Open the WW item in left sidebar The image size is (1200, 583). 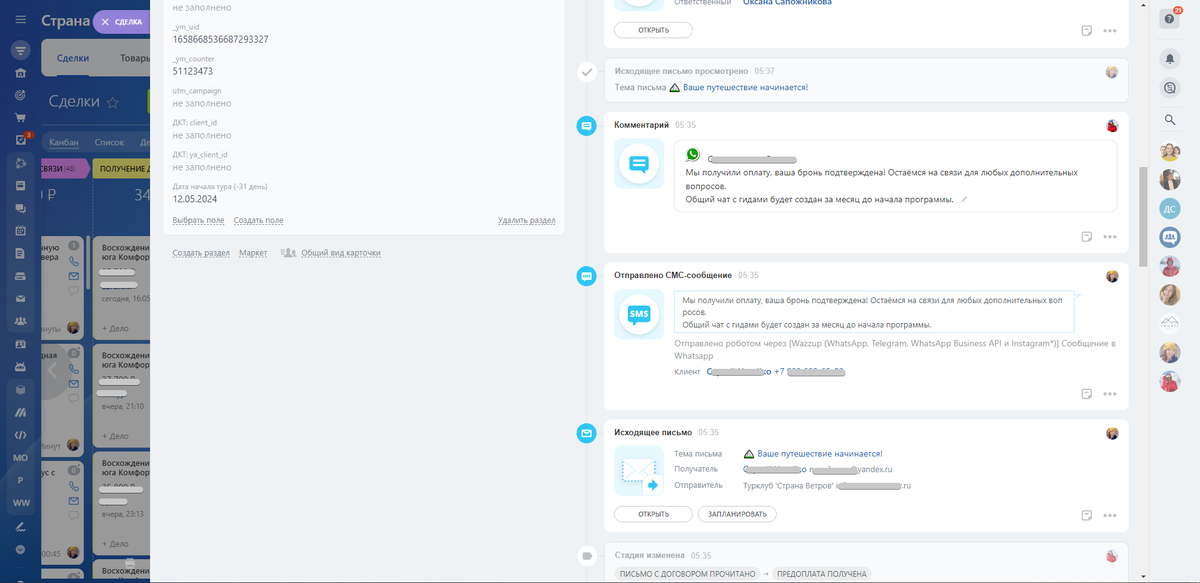[x=20, y=502]
